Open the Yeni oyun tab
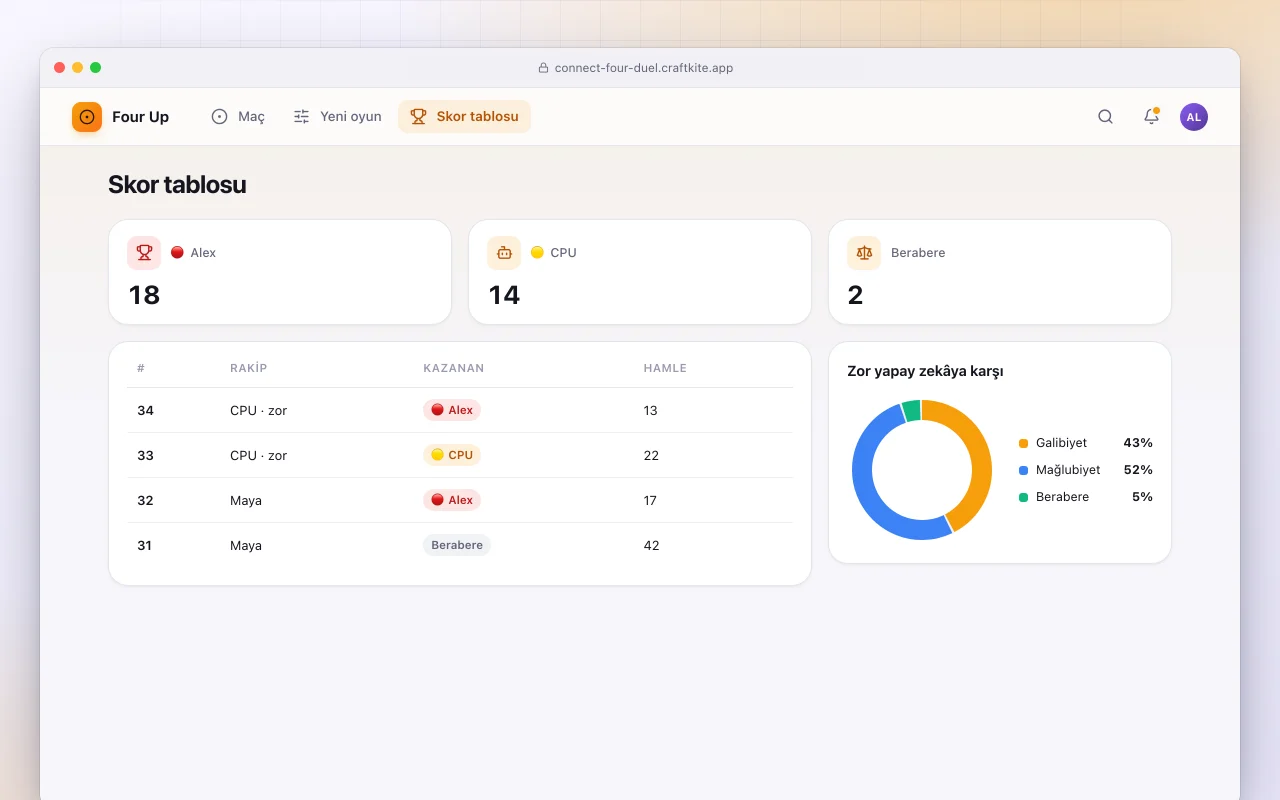The width and height of the screenshot is (1280, 800). (x=337, y=117)
